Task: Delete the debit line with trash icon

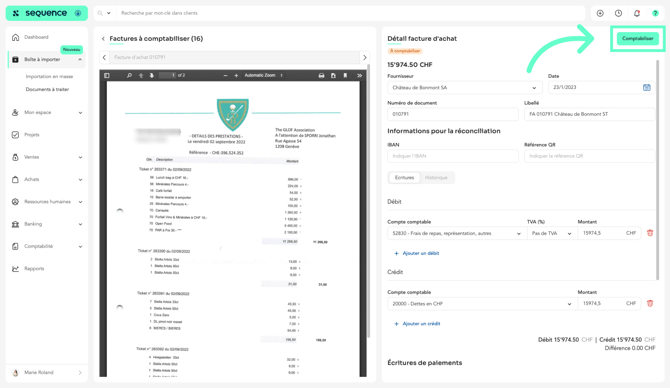Action: click(650, 233)
